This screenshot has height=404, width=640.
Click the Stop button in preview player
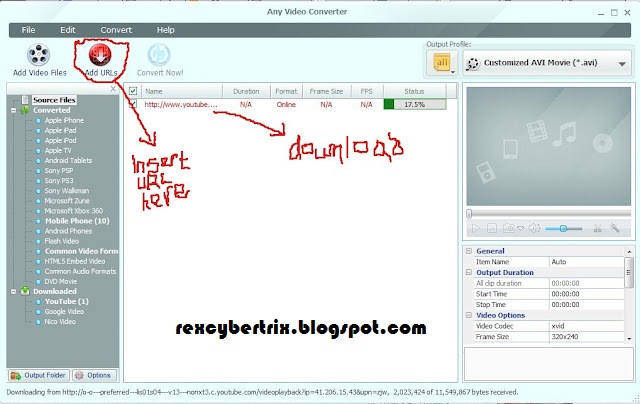[492, 229]
